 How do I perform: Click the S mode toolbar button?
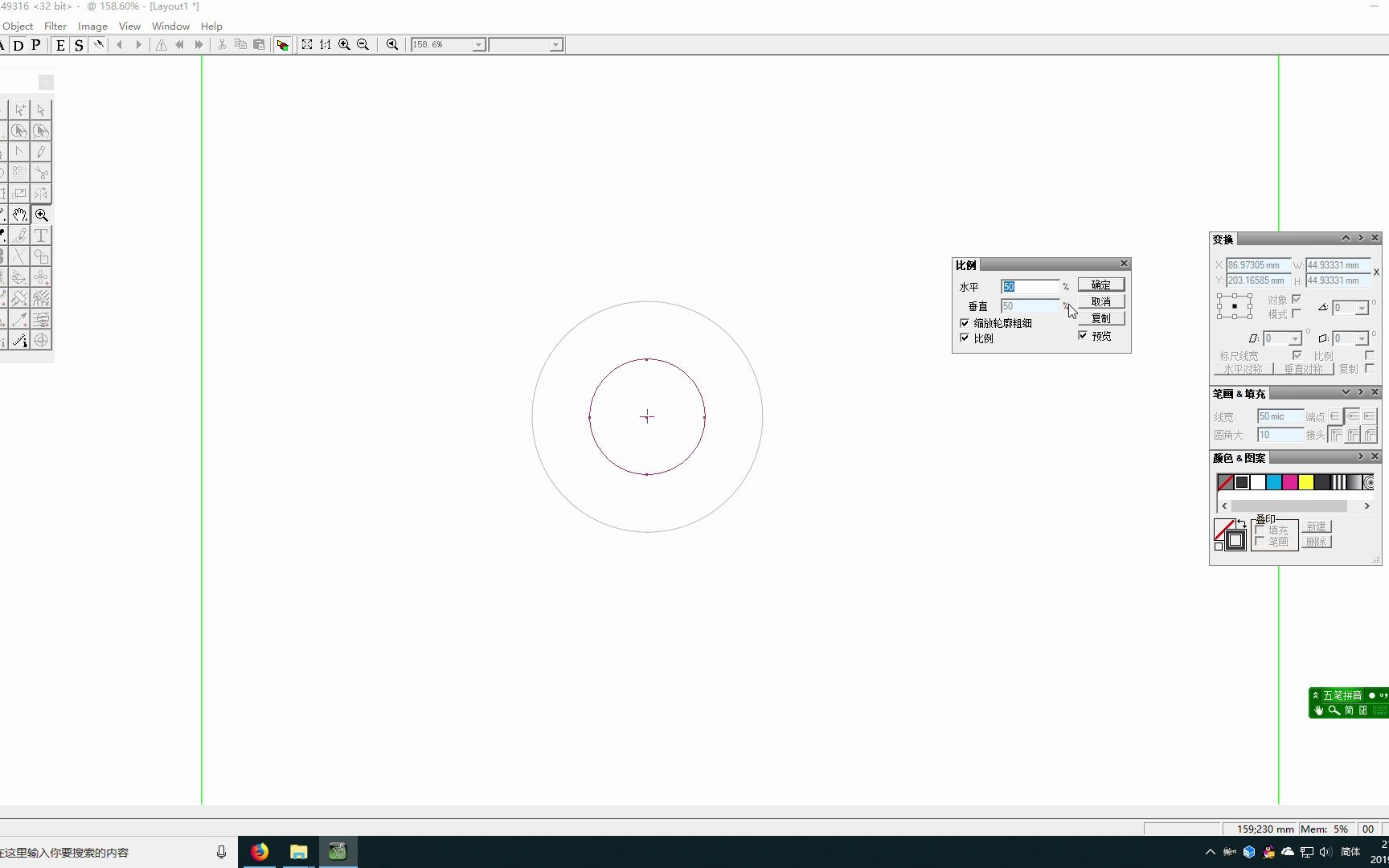[x=79, y=45]
